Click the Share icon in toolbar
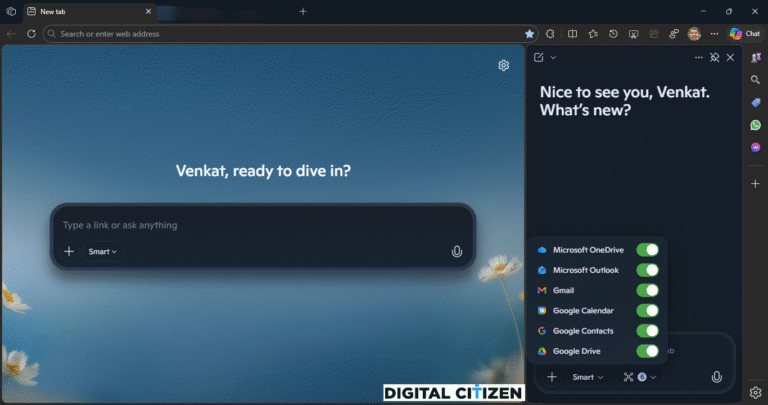Viewport: 768px width, 405px height. pyautogui.click(x=654, y=34)
